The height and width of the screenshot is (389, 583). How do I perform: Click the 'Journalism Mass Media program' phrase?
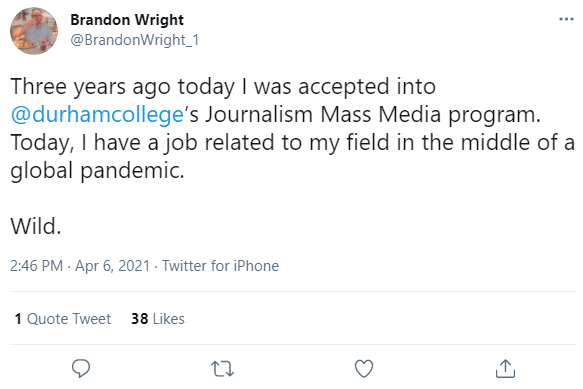372,115
